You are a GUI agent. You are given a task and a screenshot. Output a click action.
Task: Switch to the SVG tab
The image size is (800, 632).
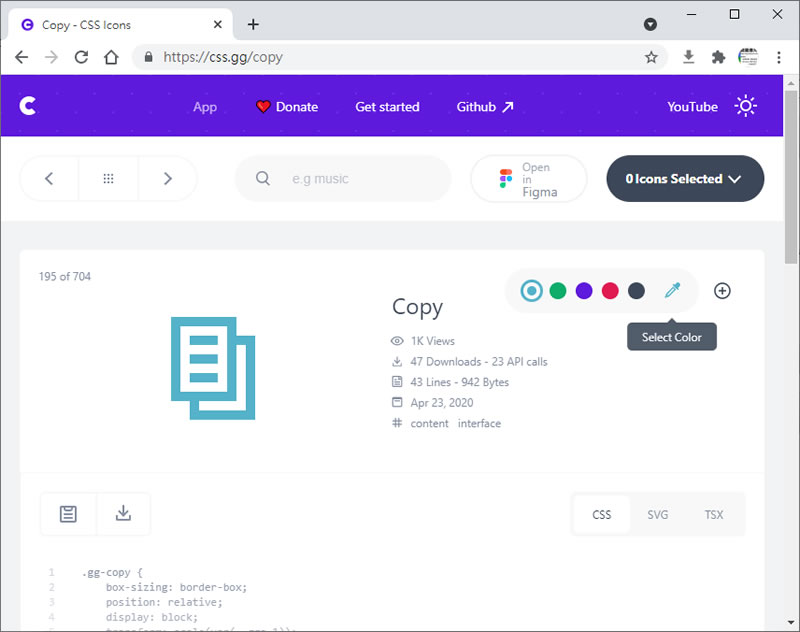point(658,515)
